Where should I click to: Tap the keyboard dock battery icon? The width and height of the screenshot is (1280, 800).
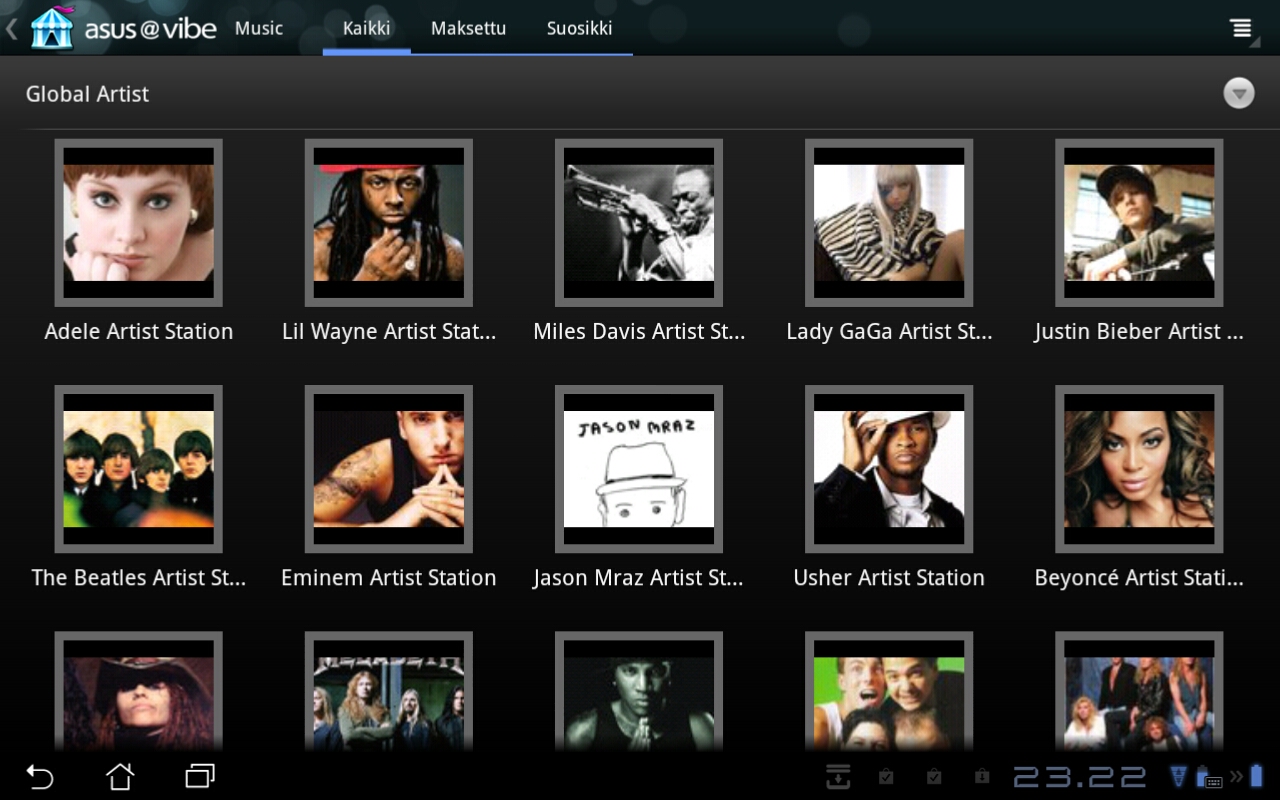pos(1209,777)
